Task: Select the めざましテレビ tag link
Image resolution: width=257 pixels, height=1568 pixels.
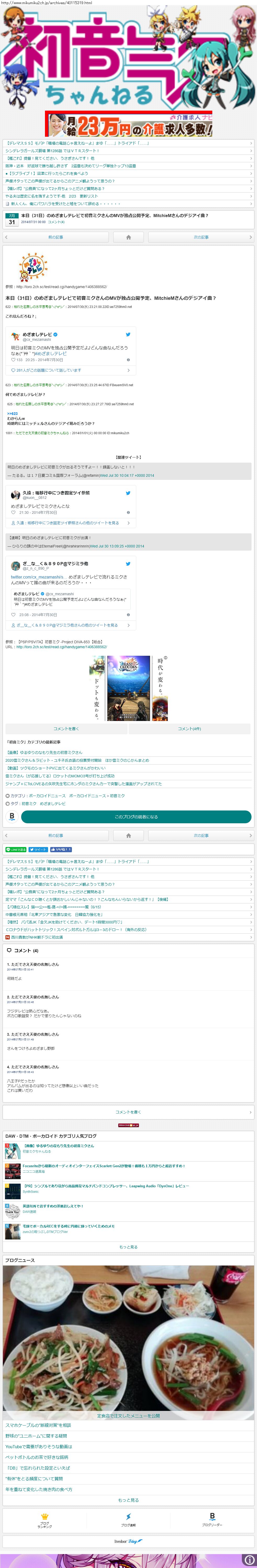Action: pyautogui.click(x=53, y=803)
